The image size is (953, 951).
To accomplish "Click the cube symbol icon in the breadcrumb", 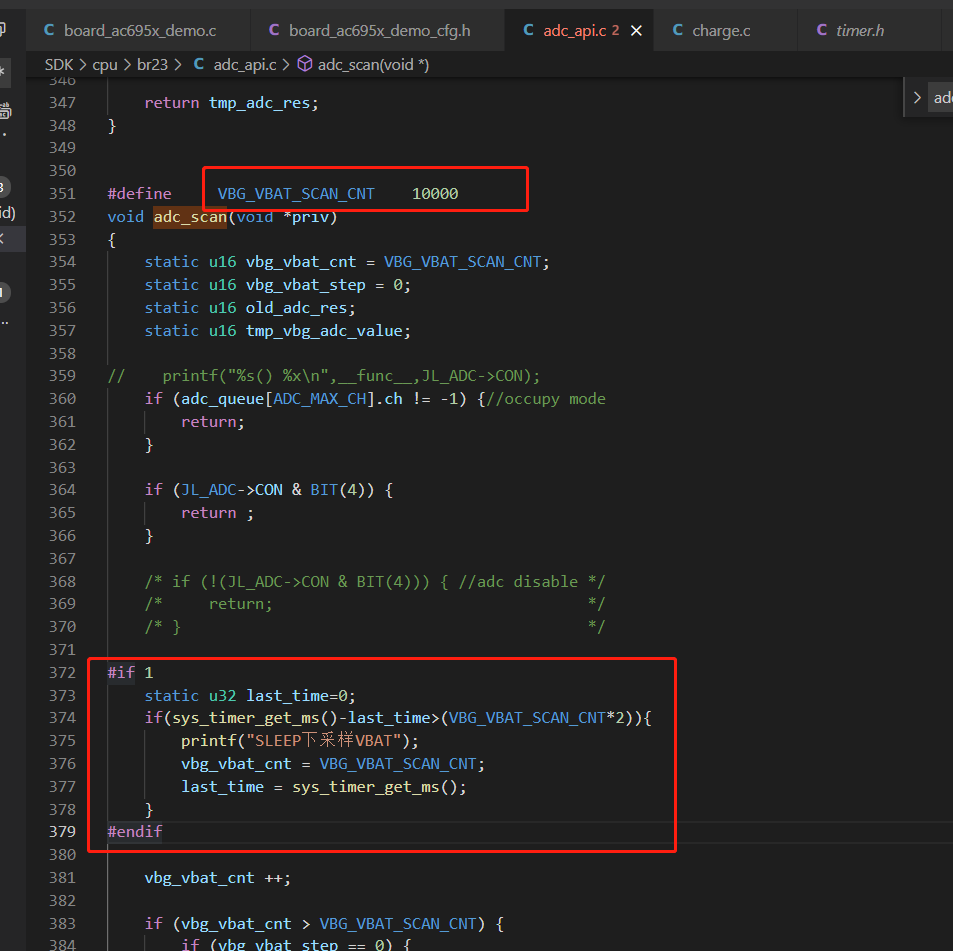I will coord(304,64).
